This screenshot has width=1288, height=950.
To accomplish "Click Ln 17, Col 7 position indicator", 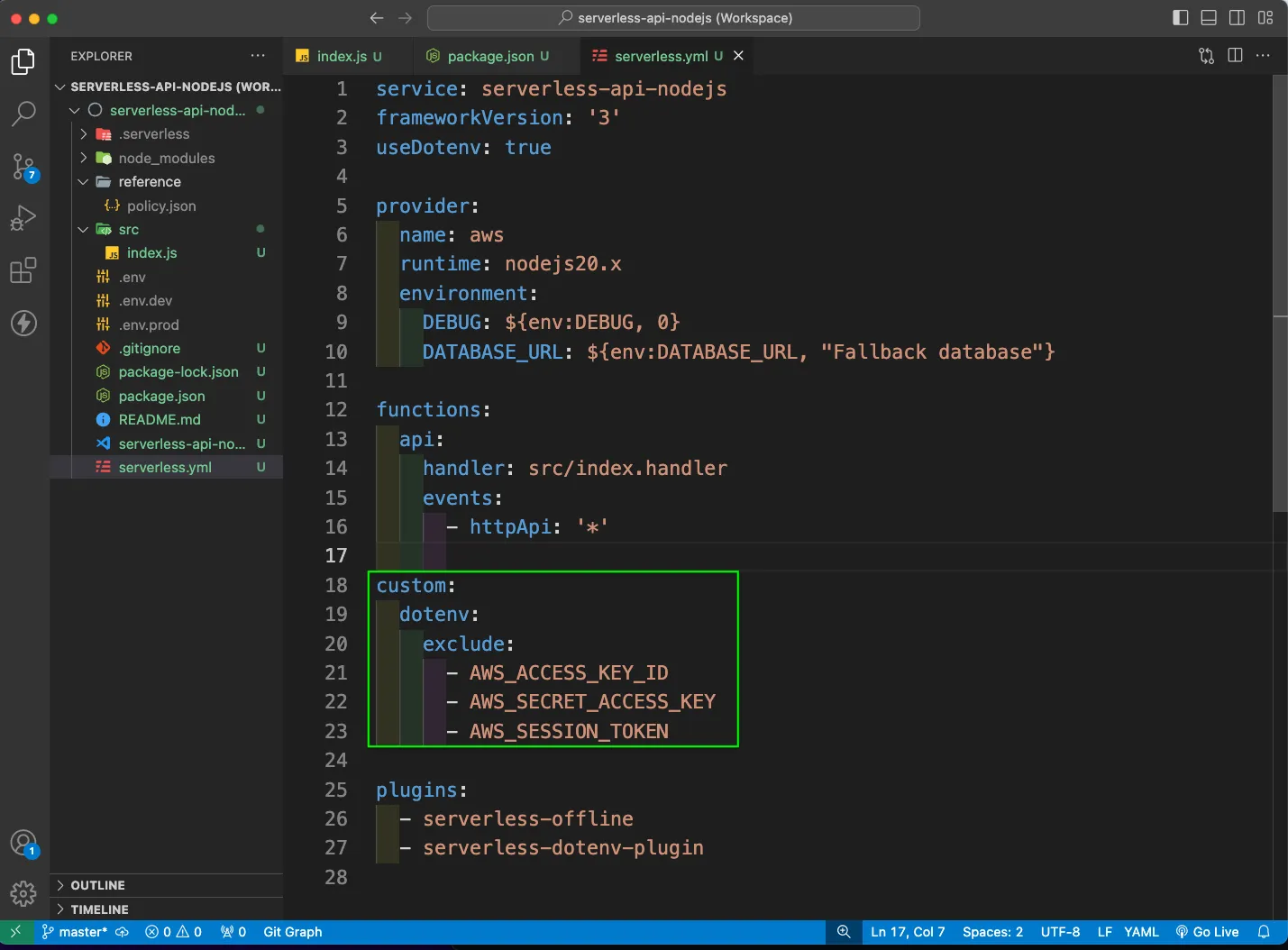I will coord(908,932).
